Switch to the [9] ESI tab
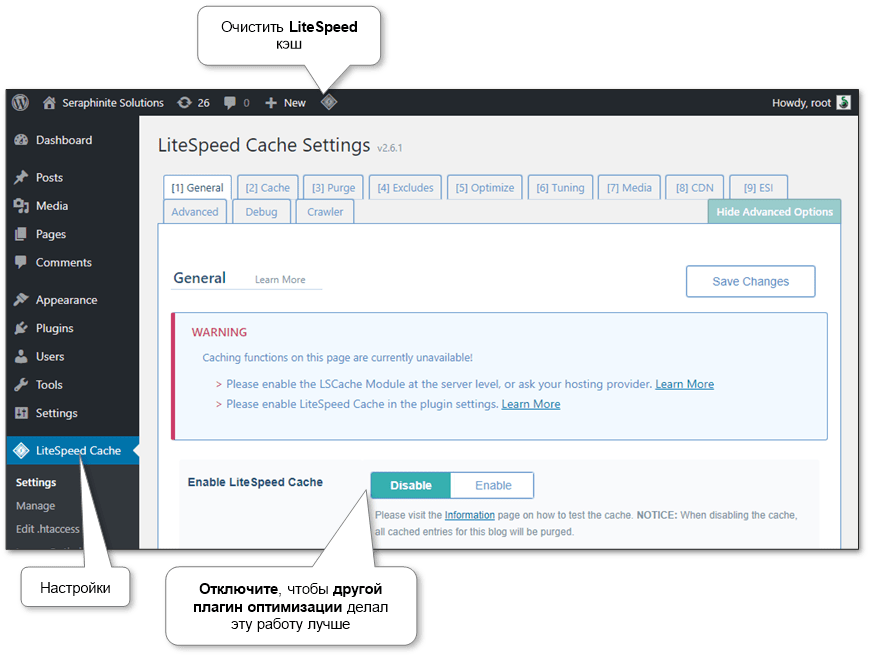 pos(758,188)
